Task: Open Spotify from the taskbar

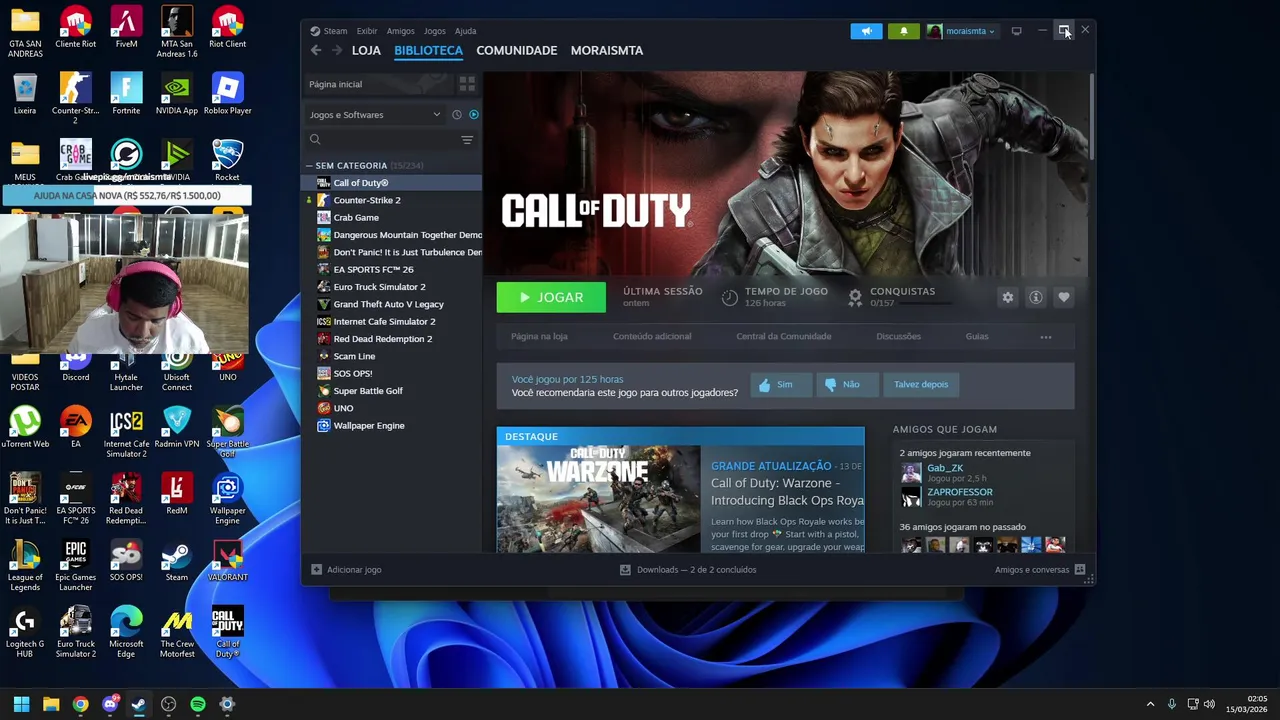Action: pos(198,704)
